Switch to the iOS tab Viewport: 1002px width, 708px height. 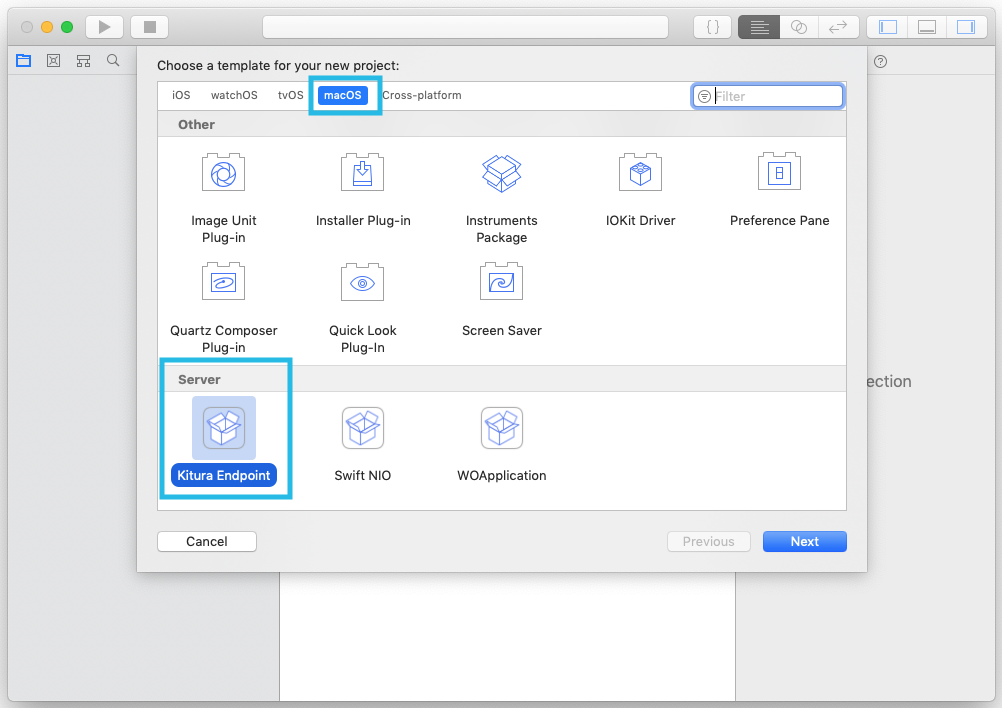(181, 95)
